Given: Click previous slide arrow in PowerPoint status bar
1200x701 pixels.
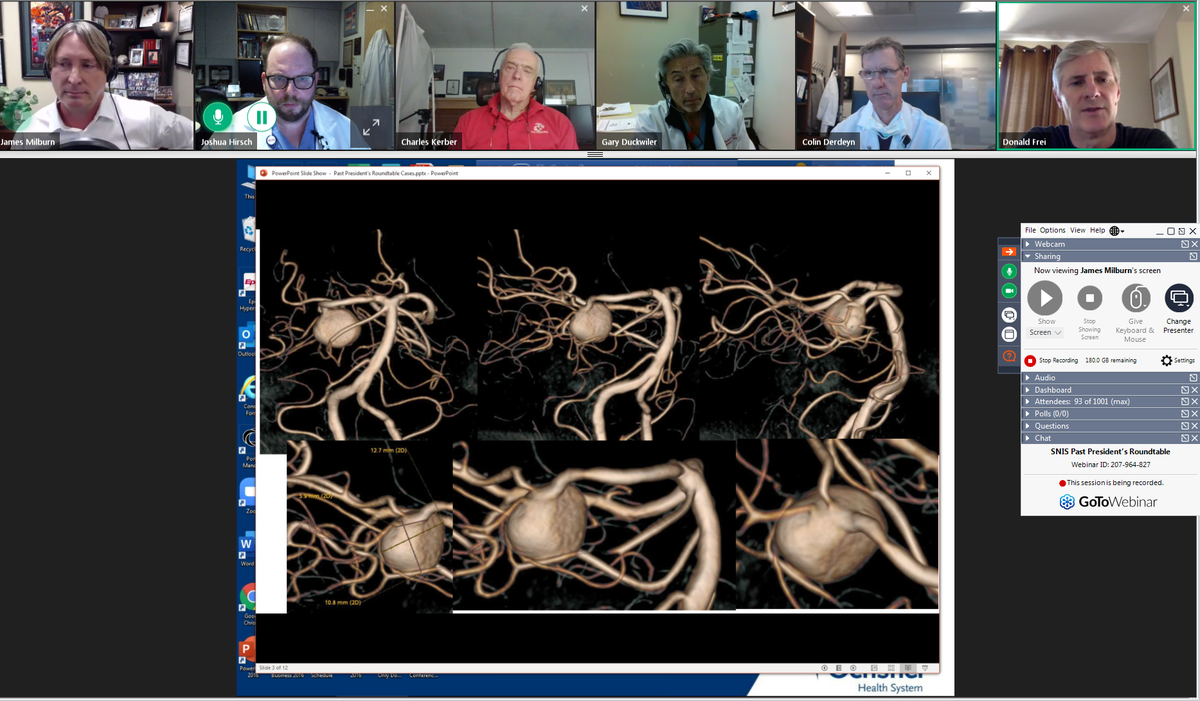Looking at the screenshot, I should (825, 667).
